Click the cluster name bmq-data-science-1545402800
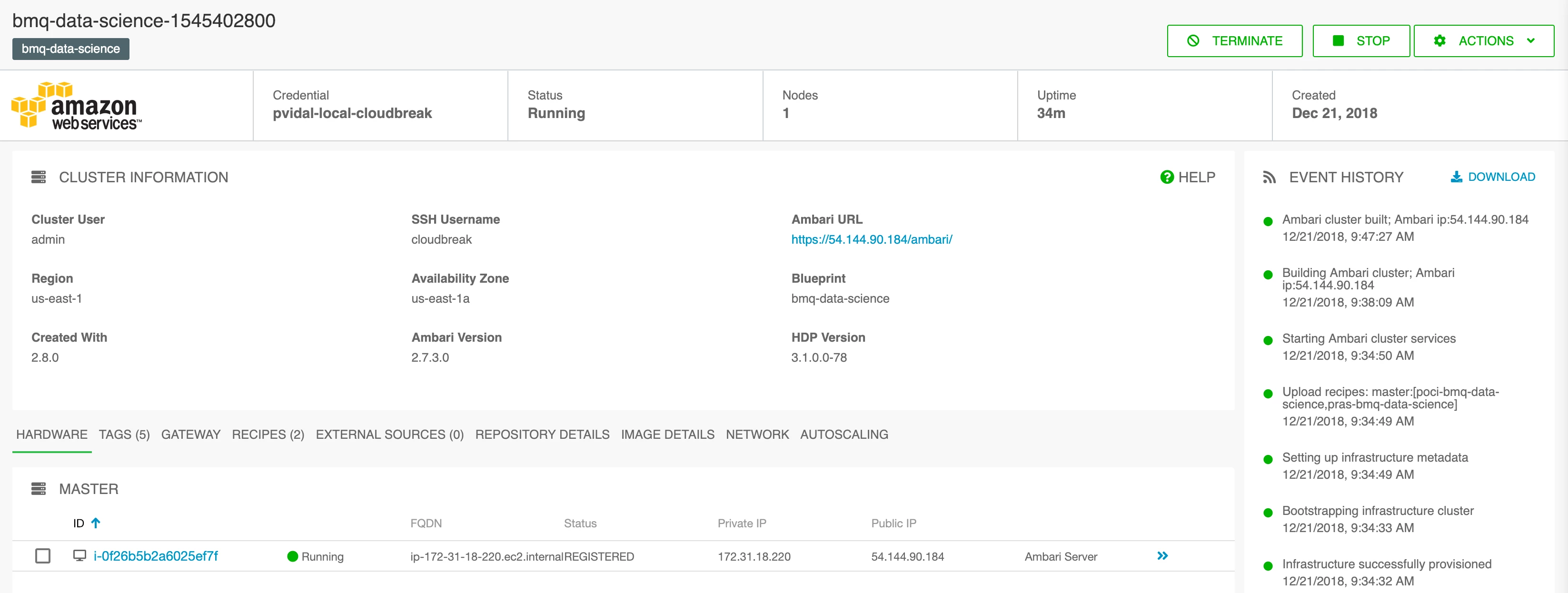The height and width of the screenshot is (593, 1568). [x=144, y=20]
